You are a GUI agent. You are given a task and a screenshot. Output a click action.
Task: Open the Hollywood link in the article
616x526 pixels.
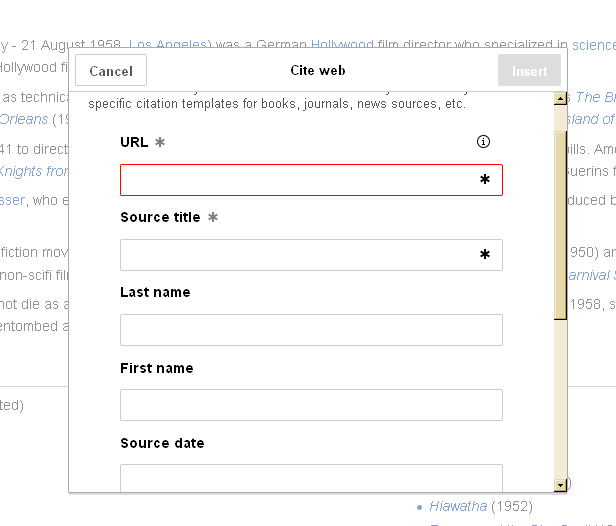(342, 45)
